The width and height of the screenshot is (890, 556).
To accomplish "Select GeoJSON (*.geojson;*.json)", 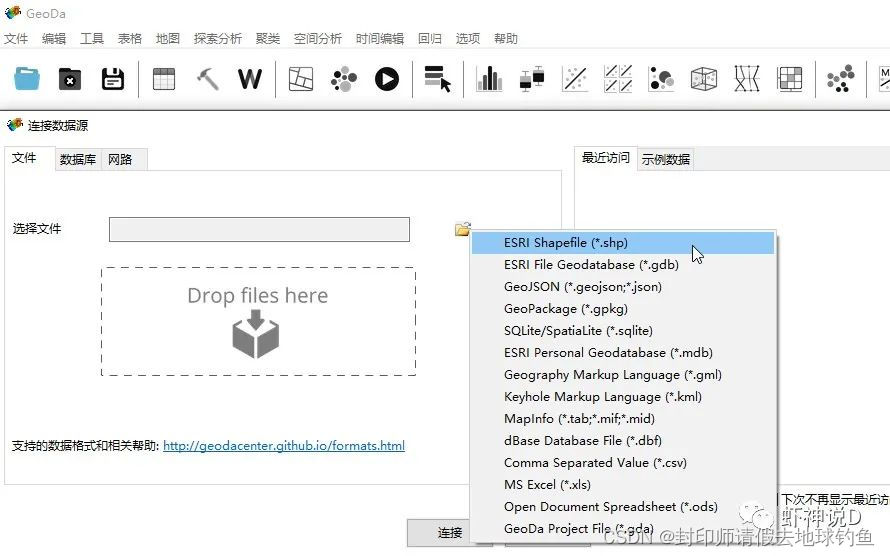I will pyautogui.click(x=623, y=287).
